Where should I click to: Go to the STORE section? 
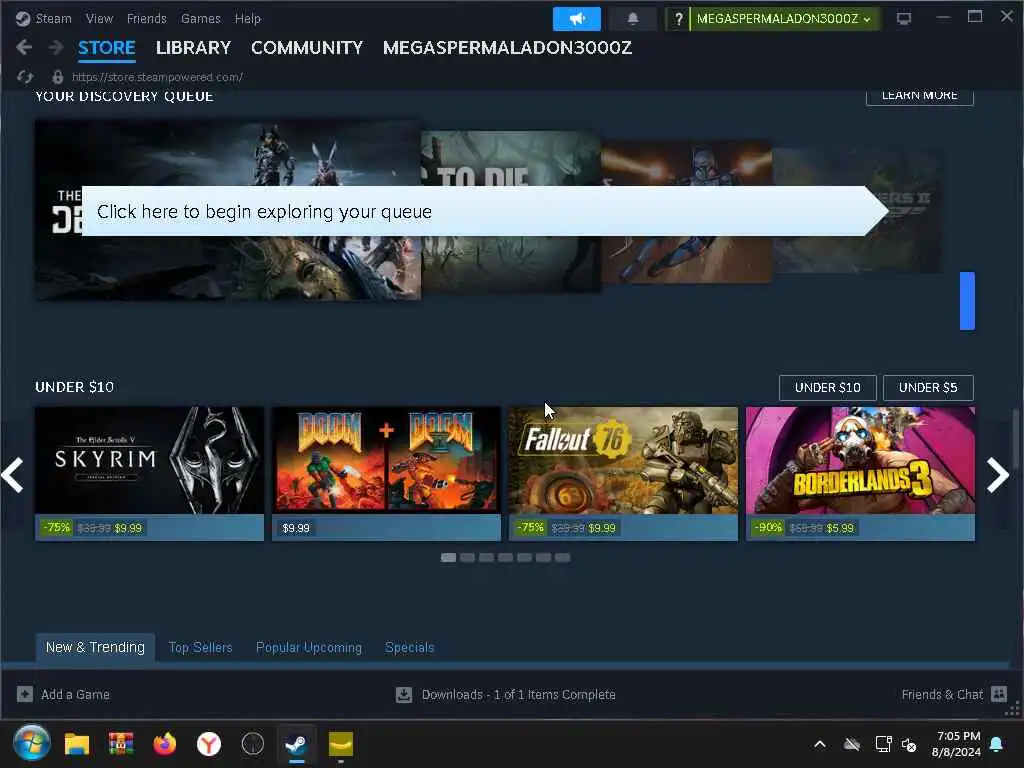coord(107,48)
